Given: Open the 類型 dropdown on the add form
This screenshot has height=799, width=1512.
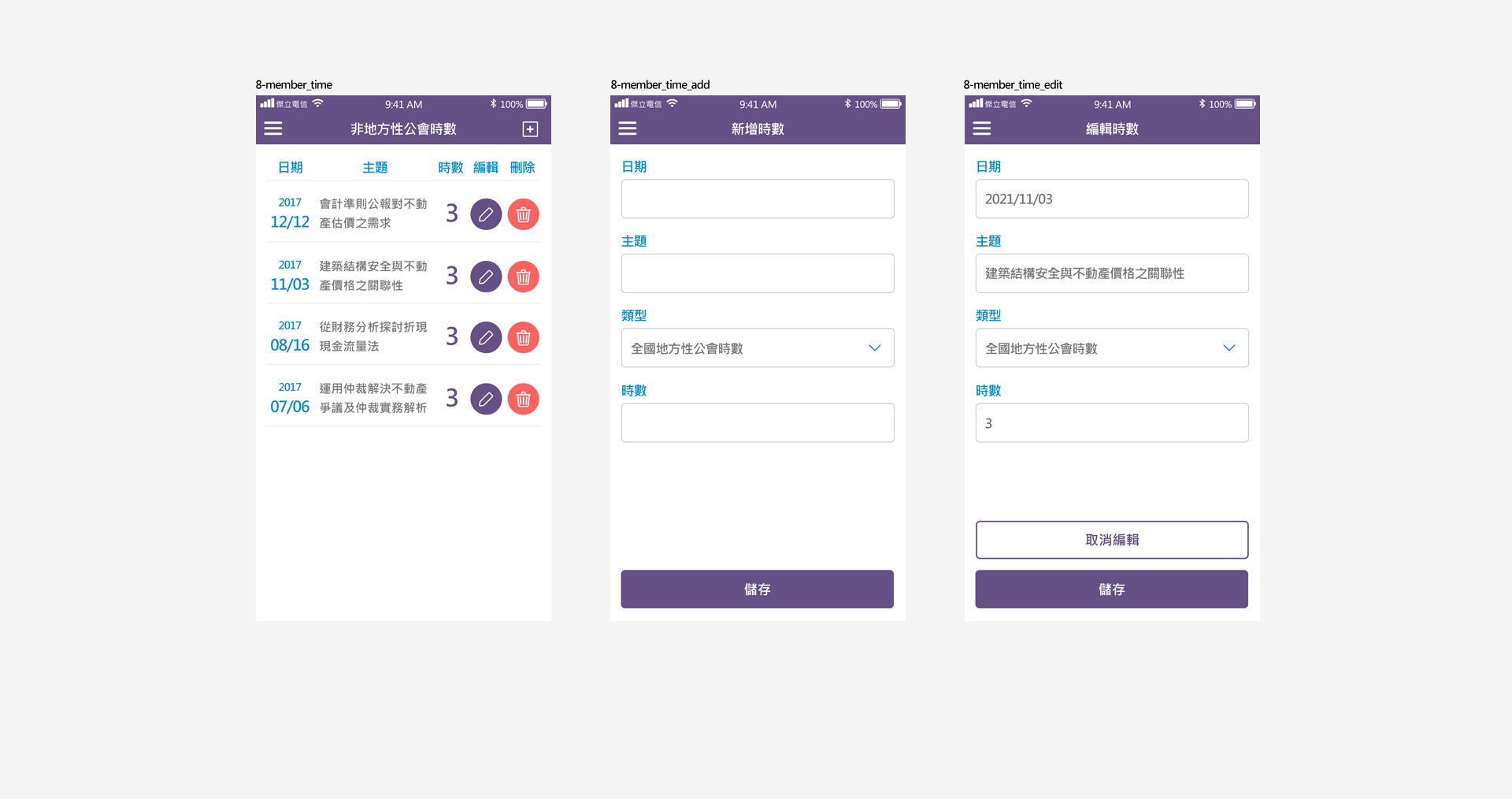Looking at the screenshot, I should coord(873,347).
